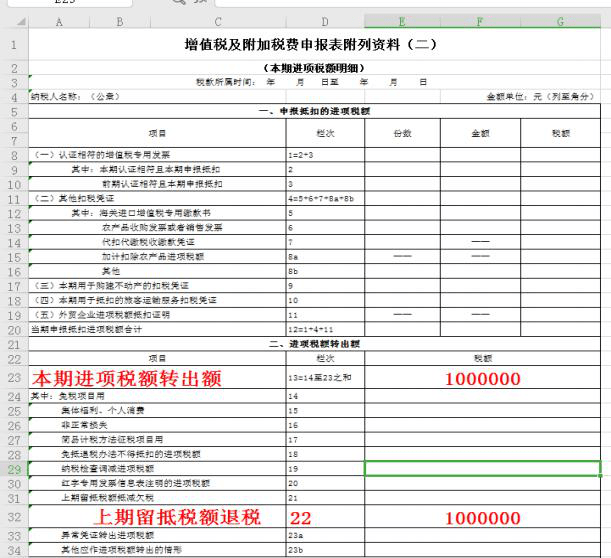The height and width of the screenshot is (558, 611).
Task: Click 免抵退税办法不得抵扣的进项税额 cell
Action: 157,454
